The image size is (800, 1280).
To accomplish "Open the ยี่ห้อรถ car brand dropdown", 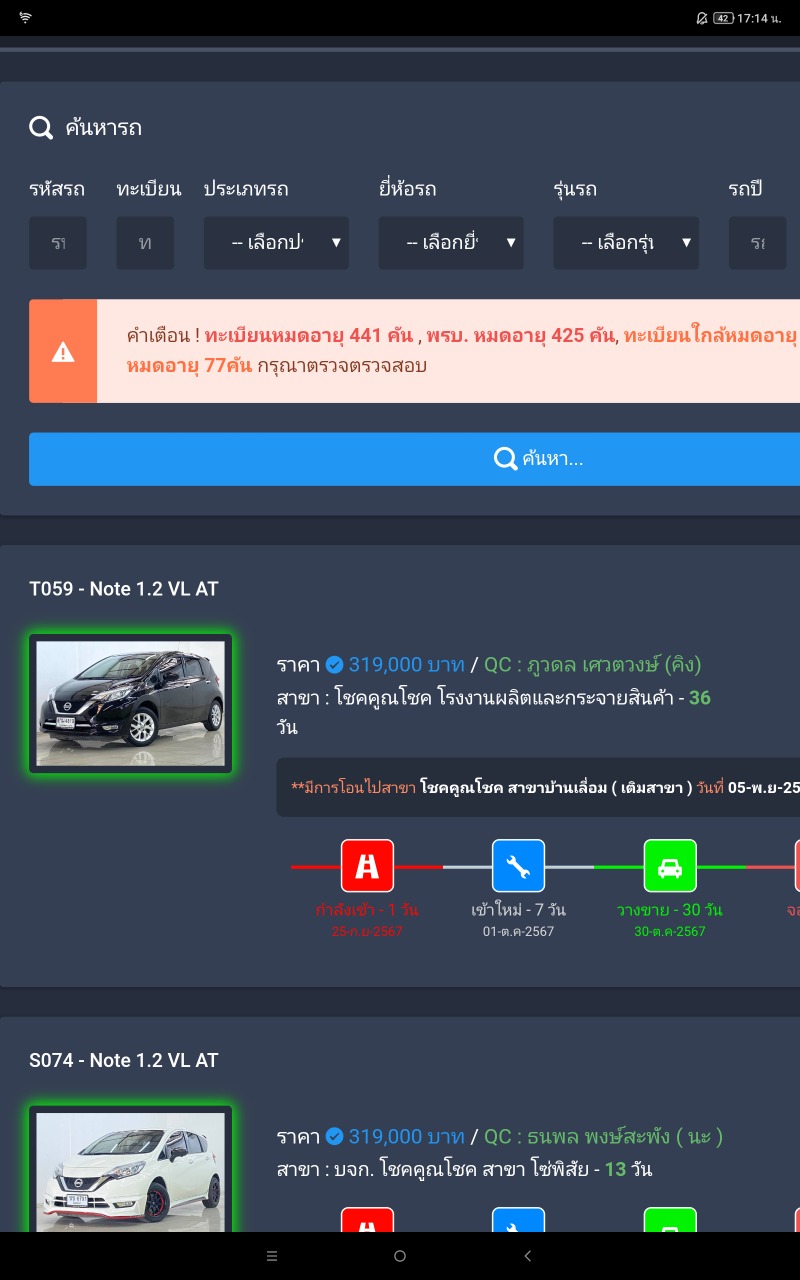I will (x=451, y=243).
